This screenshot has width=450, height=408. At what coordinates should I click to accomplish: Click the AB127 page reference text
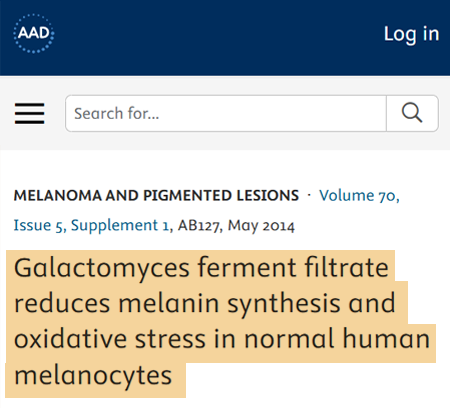200,225
